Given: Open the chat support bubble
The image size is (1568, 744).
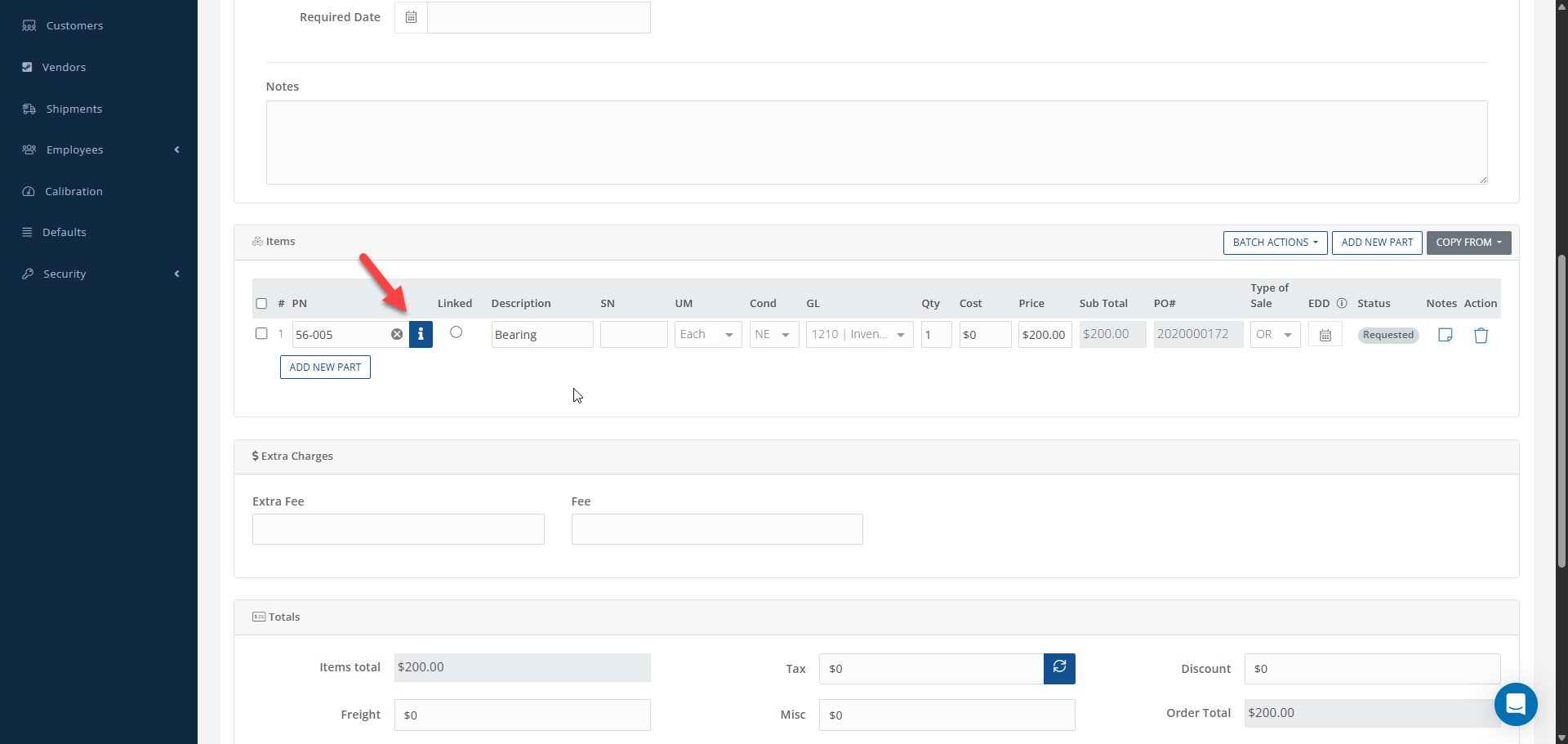Looking at the screenshot, I should 1516,704.
